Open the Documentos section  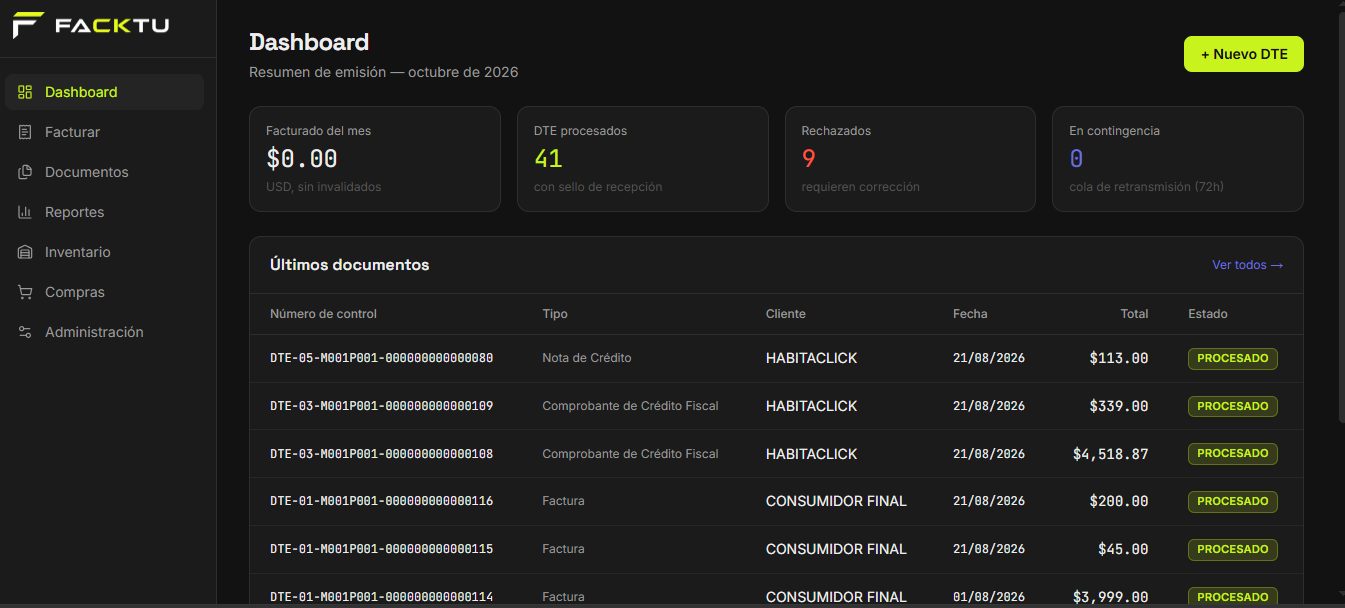pyautogui.click(x=104, y=172)
